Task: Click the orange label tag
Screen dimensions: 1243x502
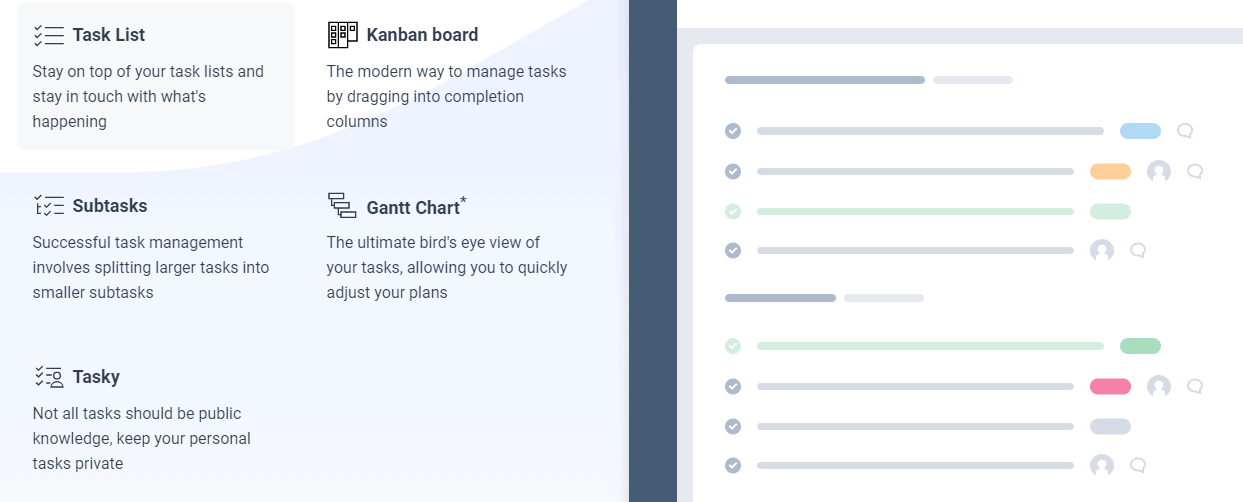Action: 1110,171
